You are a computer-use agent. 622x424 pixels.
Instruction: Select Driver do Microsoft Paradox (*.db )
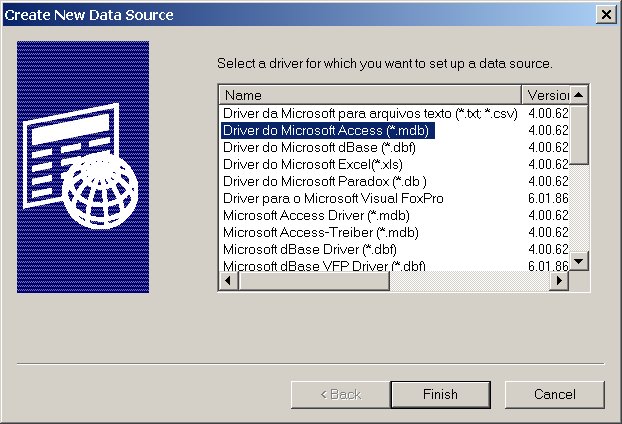324,182
